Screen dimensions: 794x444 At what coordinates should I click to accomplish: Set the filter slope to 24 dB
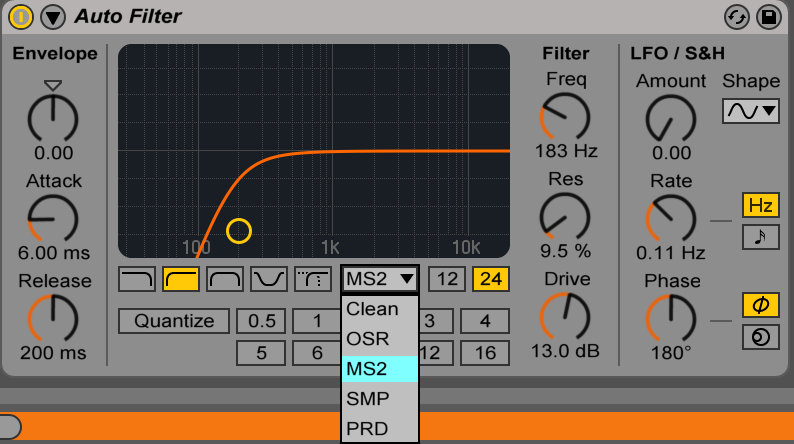(x=491, y=279)
